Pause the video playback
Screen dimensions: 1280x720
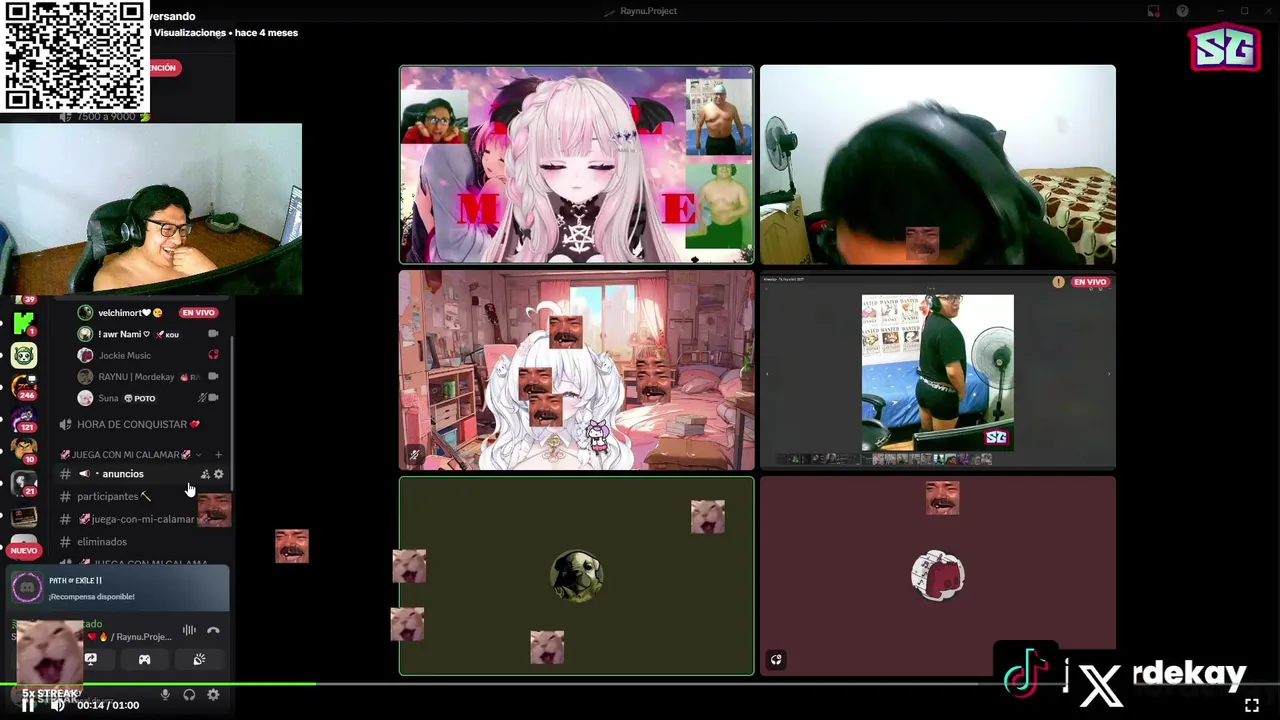(x=28, y=705)
